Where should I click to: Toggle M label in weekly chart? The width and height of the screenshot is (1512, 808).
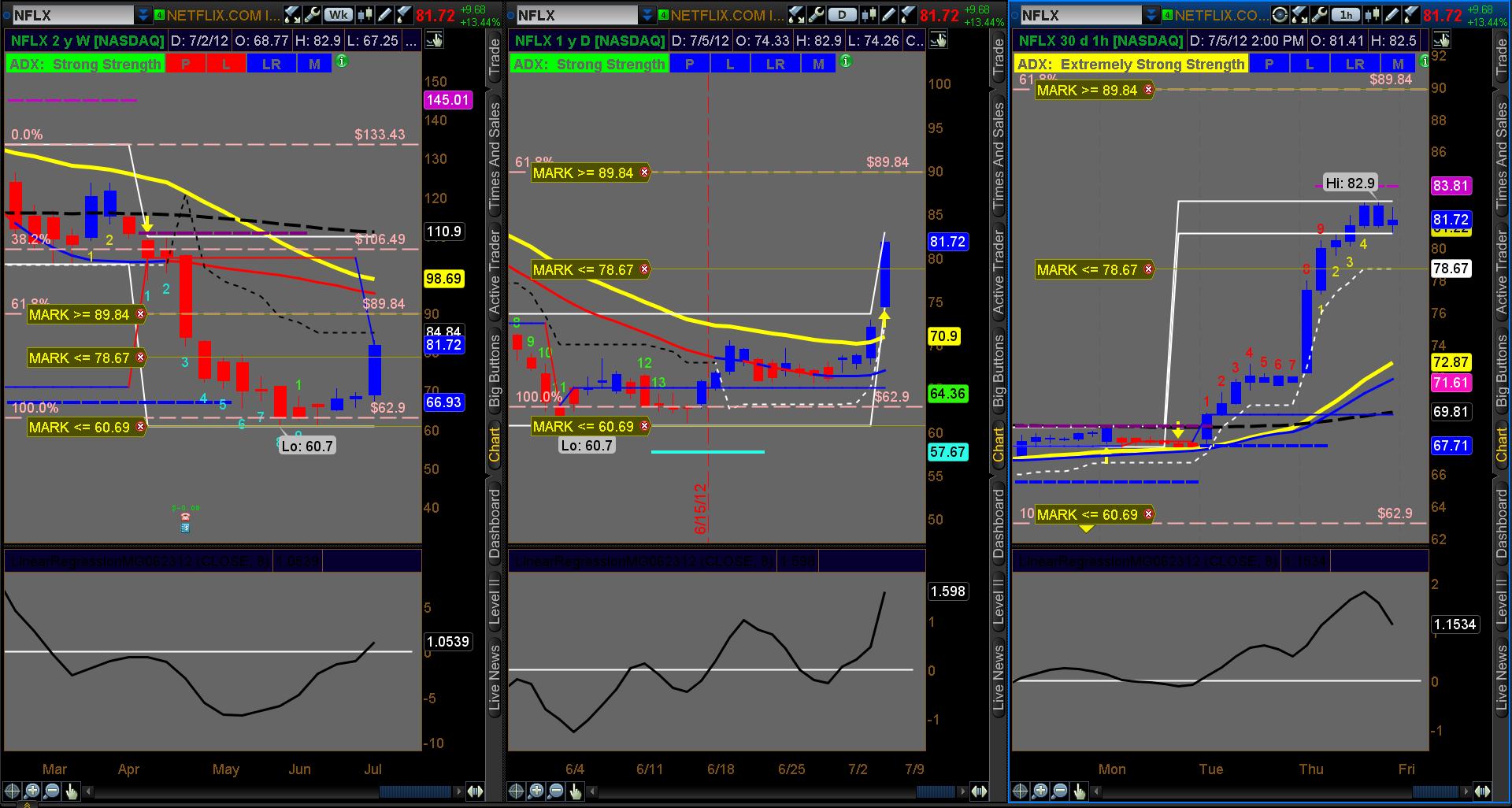[x=315, y=64]
